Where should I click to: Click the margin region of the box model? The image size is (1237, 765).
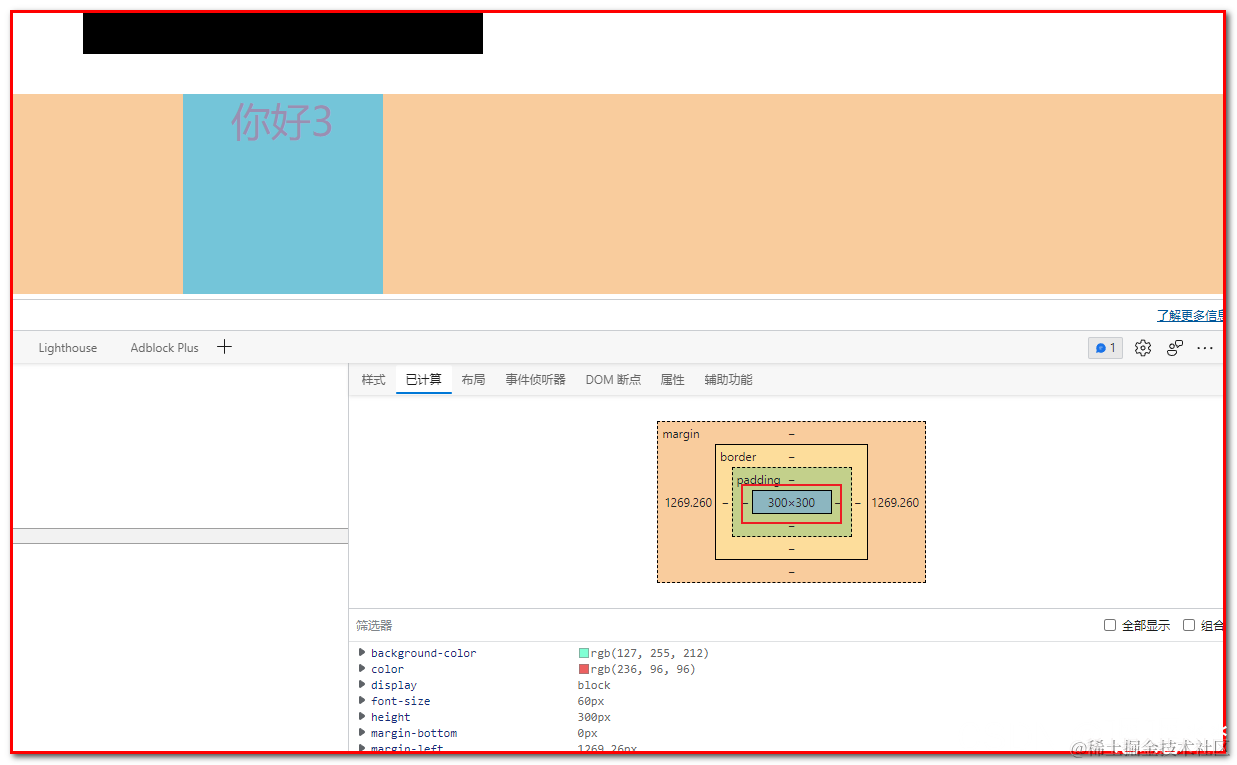tap(681, 434)
